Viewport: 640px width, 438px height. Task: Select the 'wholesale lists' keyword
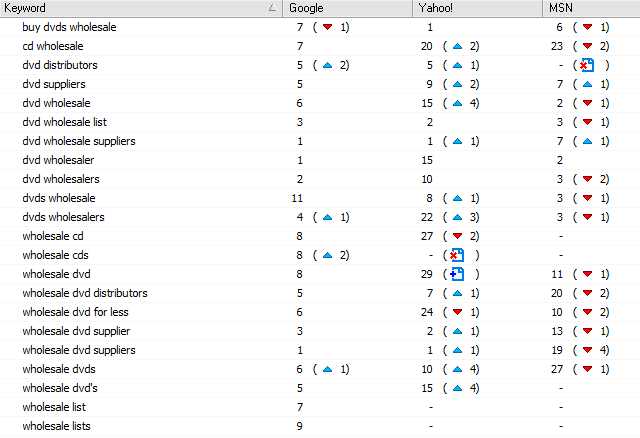click(56, 426)
